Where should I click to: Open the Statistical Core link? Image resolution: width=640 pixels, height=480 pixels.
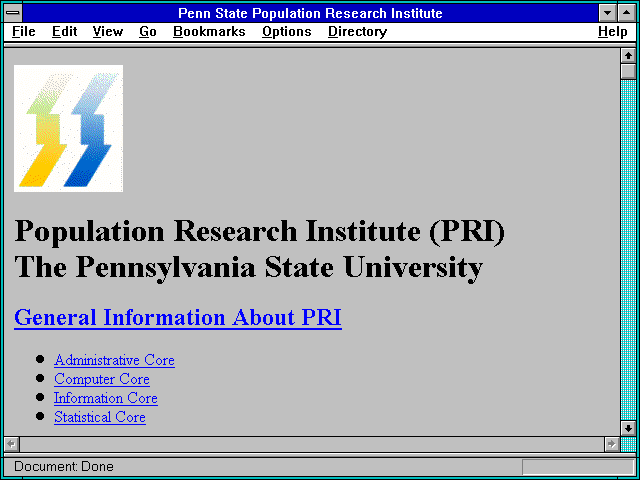click(x=100, y=417)
